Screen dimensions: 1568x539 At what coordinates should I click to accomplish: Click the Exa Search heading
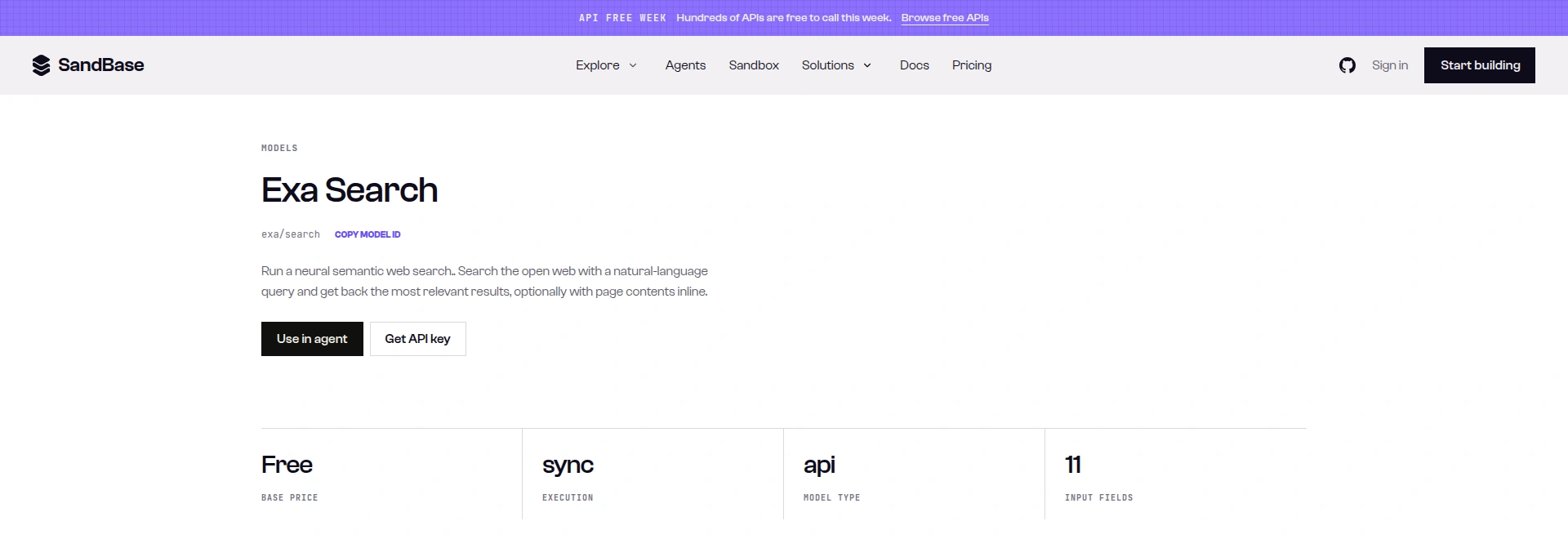[x=350, y=190]
